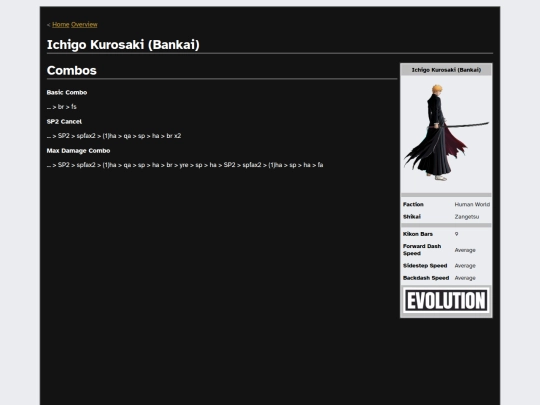The height and width of the screenshot is (405, 540).
Task: Click the Shikai label in infobox
Action: pos(412,217)
